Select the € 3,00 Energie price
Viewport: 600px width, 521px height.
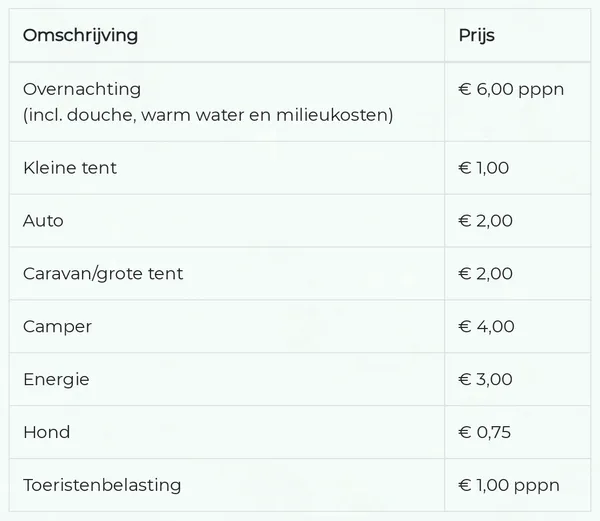tap(485, 380)
